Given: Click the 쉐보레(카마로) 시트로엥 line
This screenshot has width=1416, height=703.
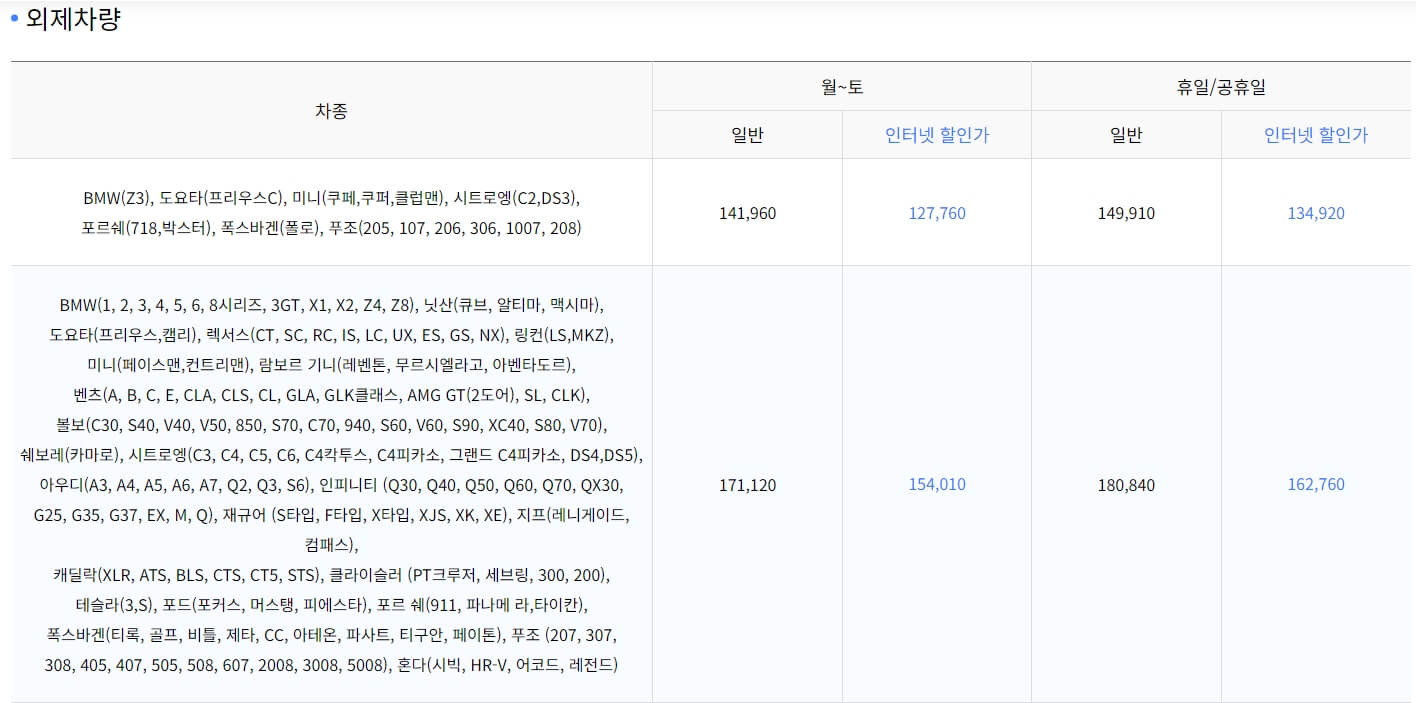Looking at the screenshot, I should (x=331, y=455).
